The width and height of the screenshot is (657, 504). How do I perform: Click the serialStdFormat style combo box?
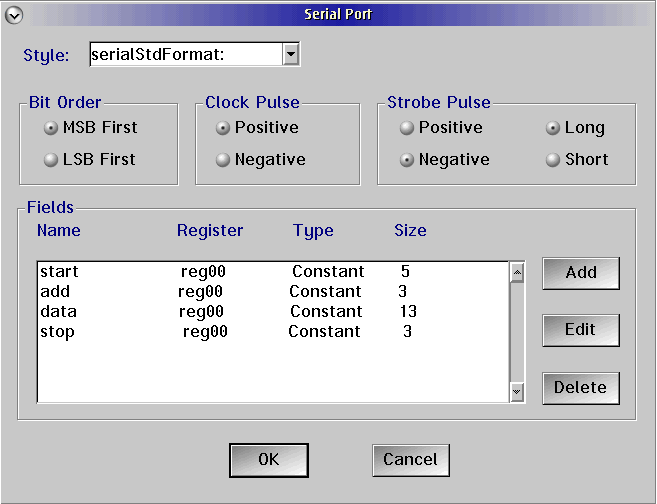coord(194,54)
